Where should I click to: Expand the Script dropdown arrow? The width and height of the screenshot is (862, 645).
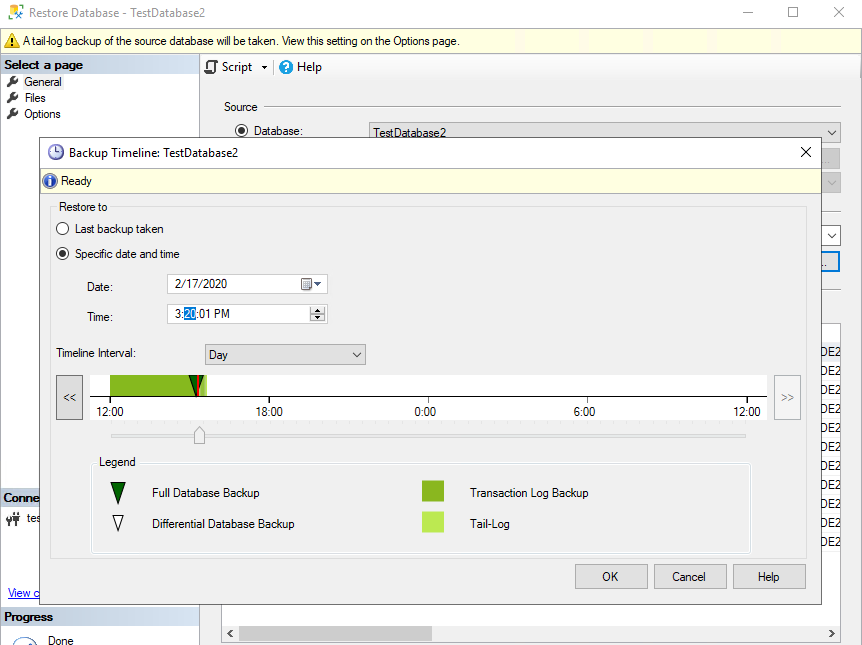click(x=265, y=67)
